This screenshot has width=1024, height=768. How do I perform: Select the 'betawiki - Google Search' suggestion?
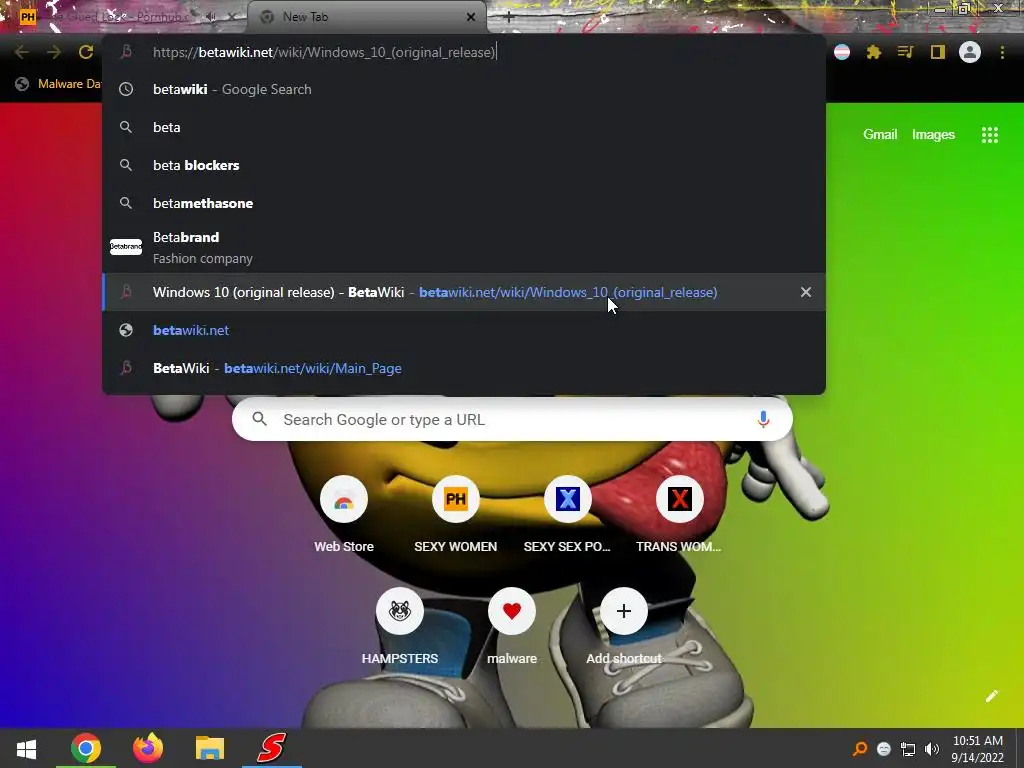(464, 89)
